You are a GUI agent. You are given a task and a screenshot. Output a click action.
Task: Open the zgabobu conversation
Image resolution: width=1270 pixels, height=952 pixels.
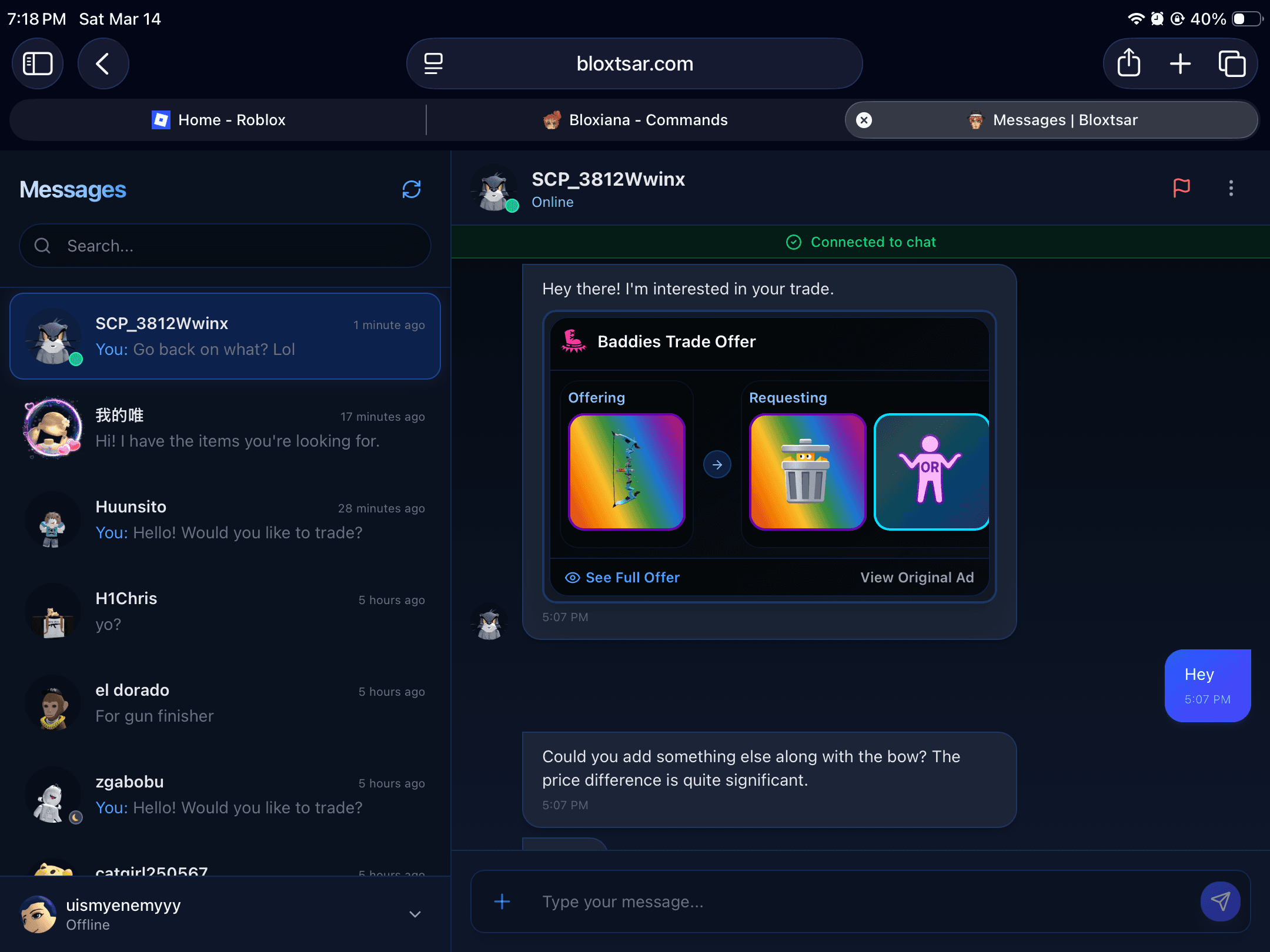(225, 795)
